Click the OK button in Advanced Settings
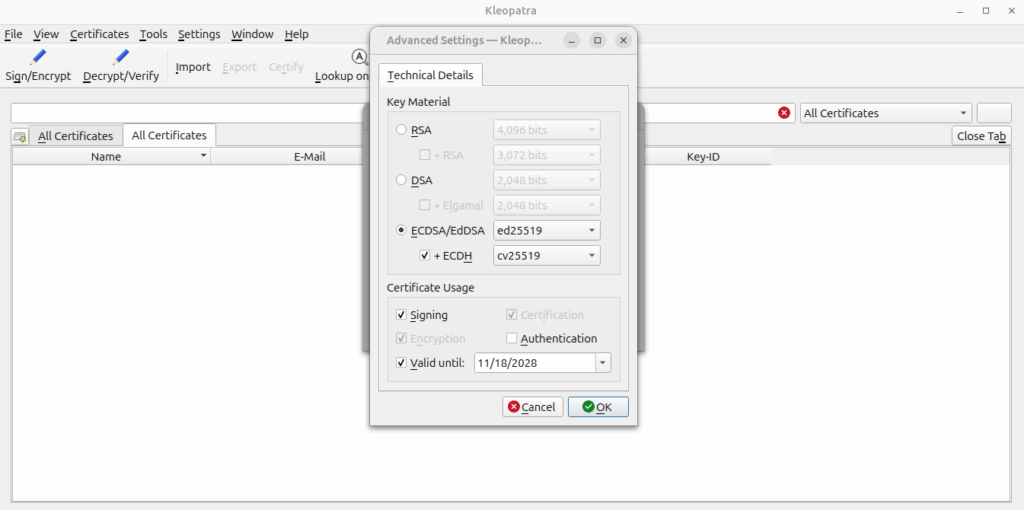 pos(598,407)
